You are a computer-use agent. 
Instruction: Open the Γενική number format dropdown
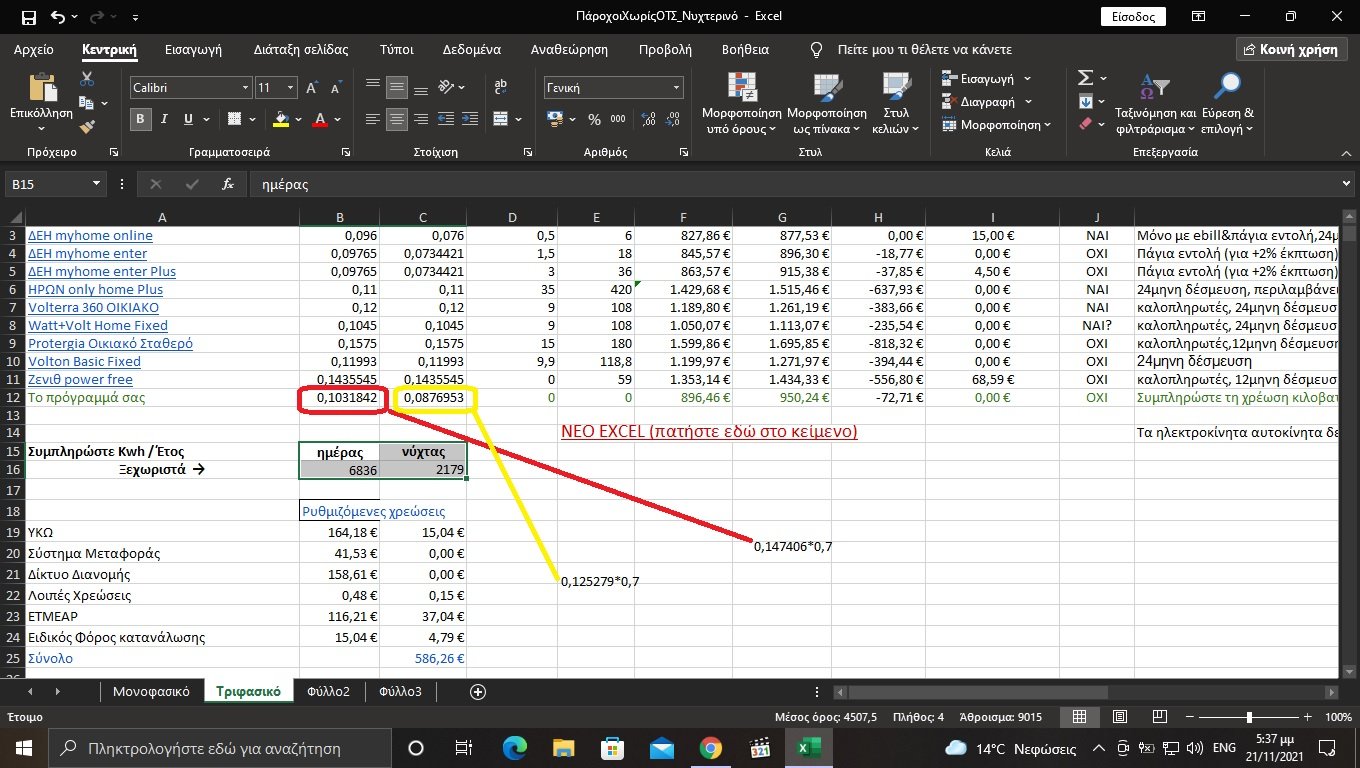(x=676, y=88)
